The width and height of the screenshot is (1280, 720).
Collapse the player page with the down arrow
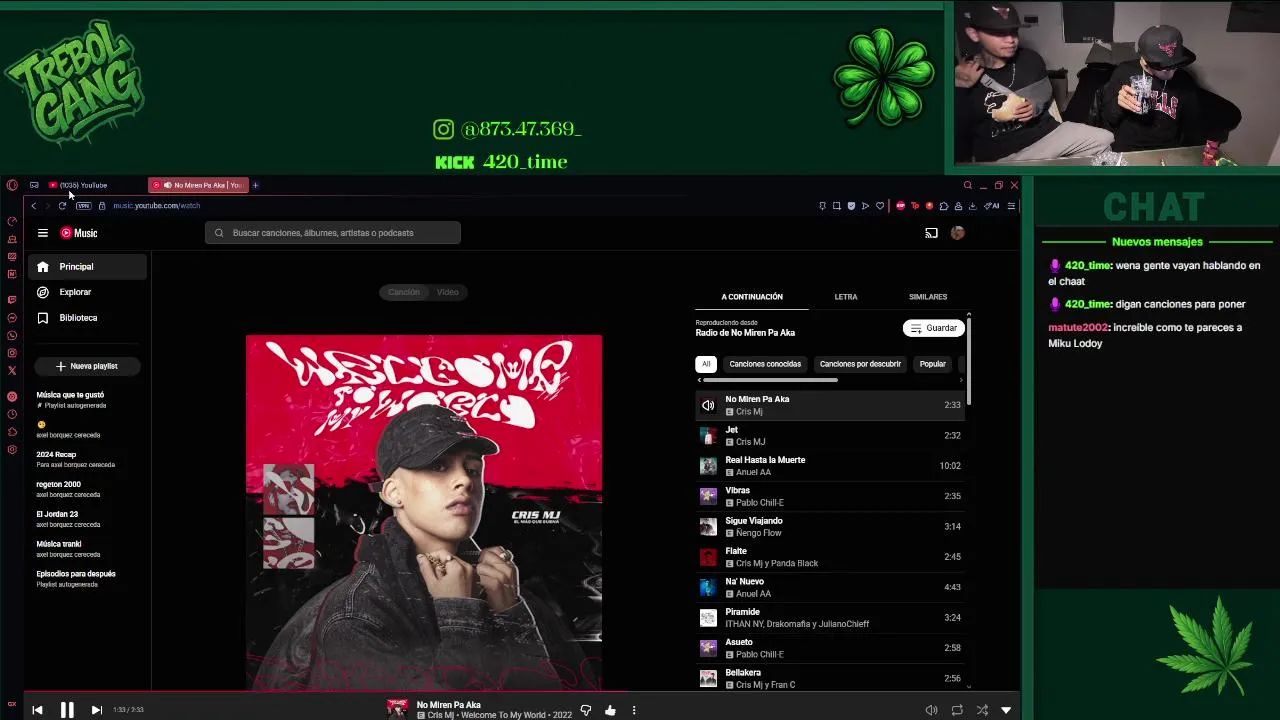1006,710
